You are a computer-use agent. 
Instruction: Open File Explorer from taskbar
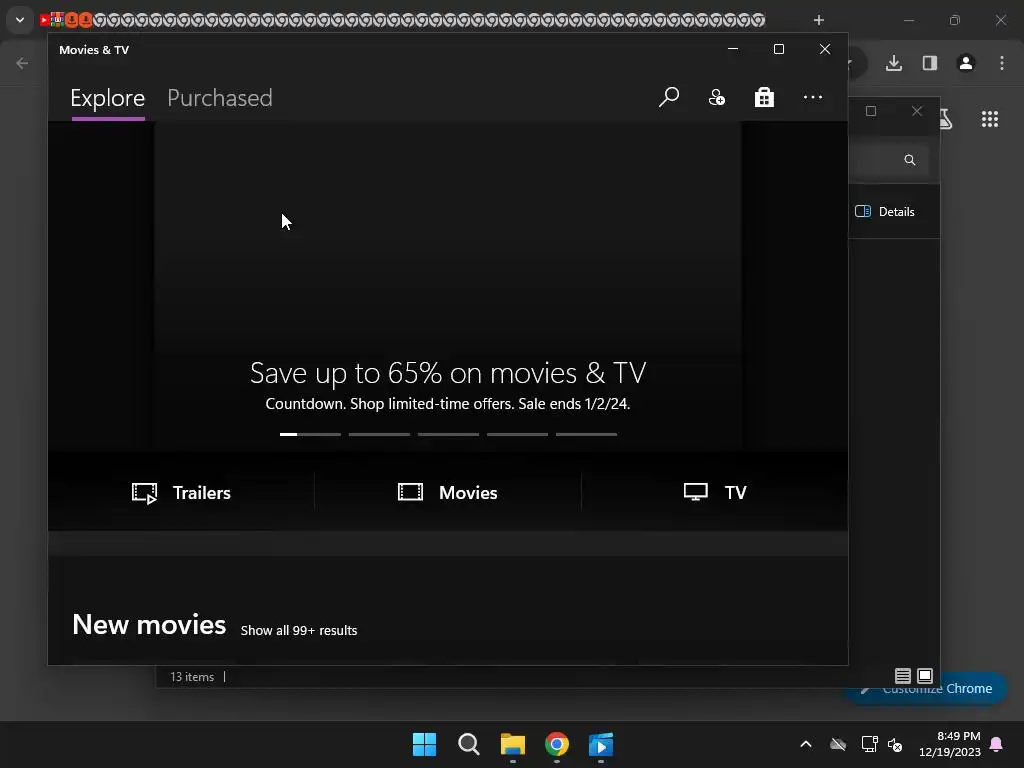513,744
